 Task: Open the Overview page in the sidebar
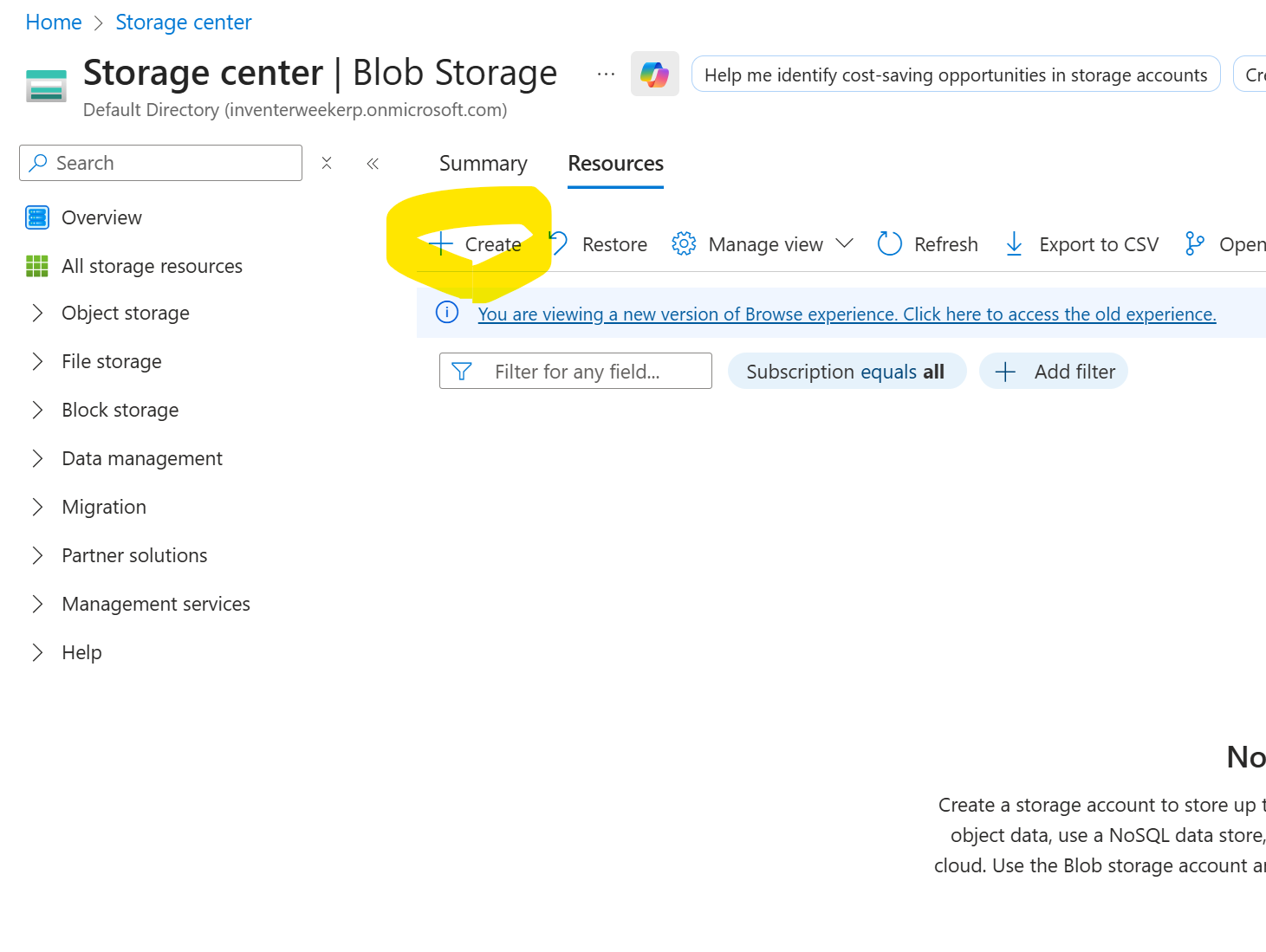tap(101, 217)
